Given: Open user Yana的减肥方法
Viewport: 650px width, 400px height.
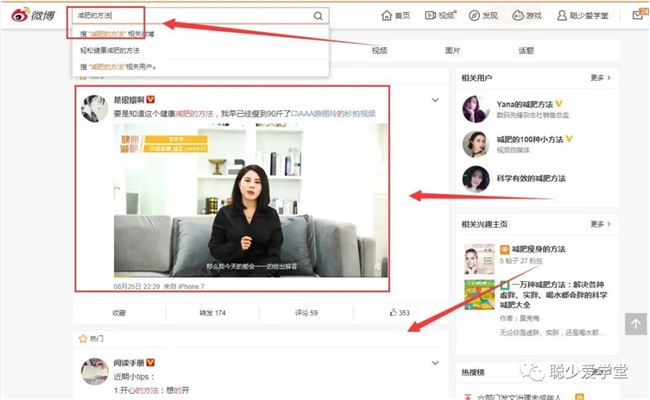Looking at the screenshot, I should point(525,104).
